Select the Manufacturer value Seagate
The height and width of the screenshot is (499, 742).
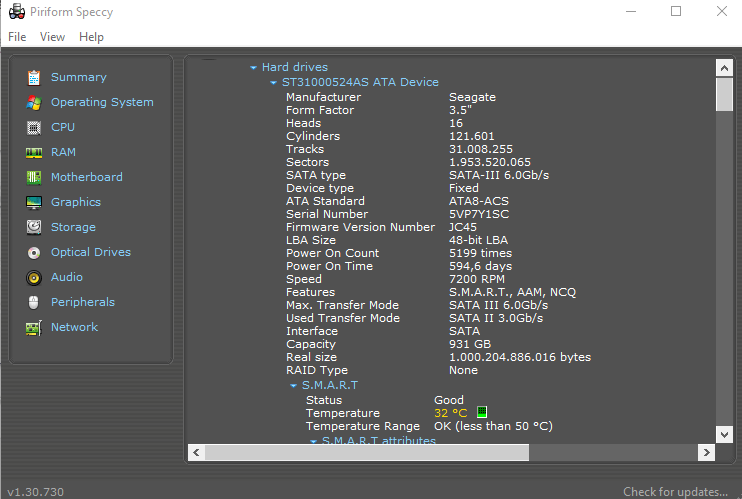[472, 97]
